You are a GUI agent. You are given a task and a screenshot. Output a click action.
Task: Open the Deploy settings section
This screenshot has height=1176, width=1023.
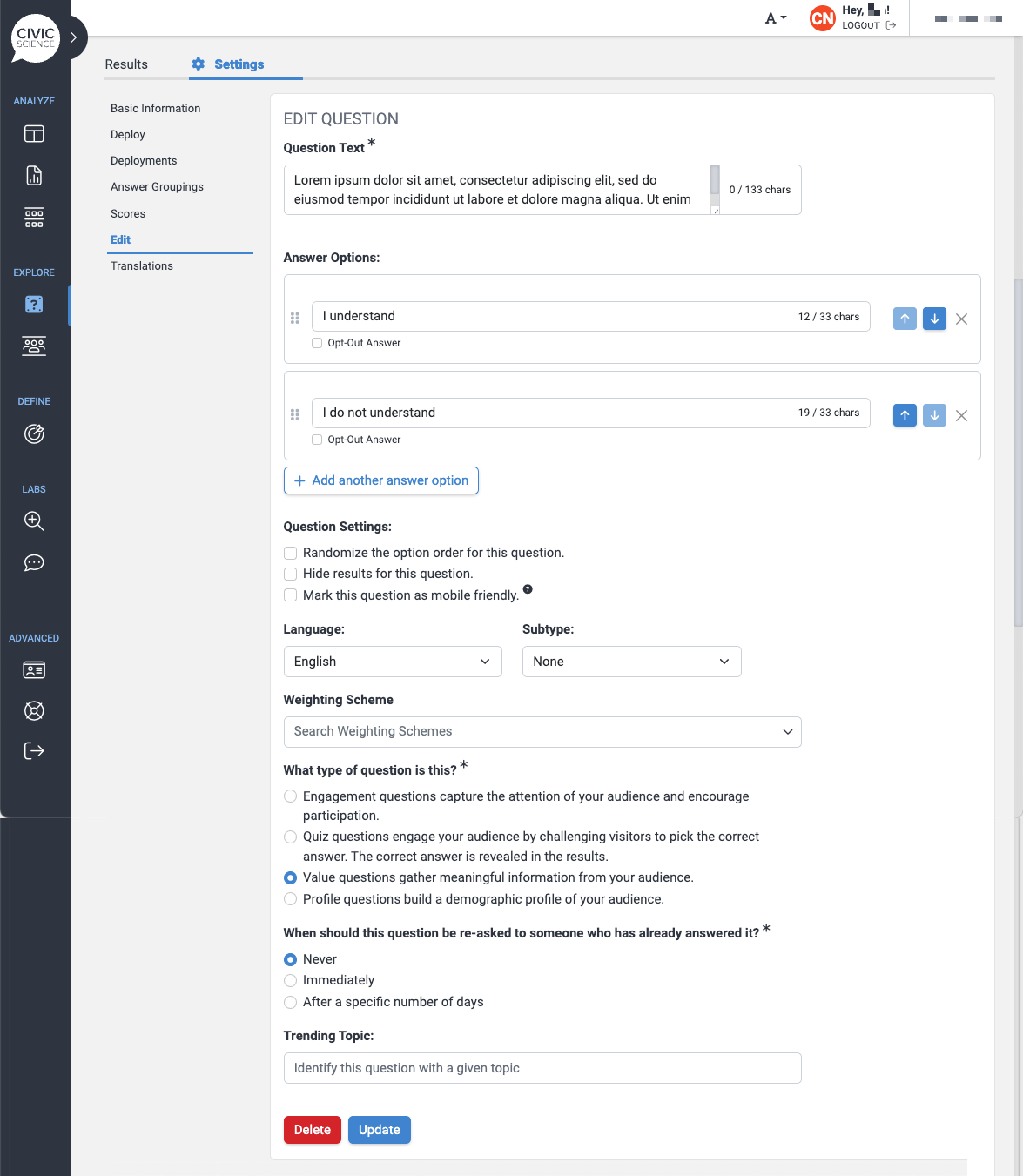[128, 135]
